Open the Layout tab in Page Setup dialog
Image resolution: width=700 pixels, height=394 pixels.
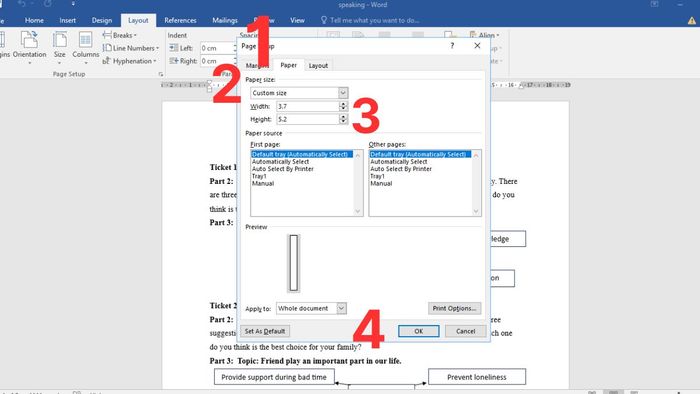318,66
